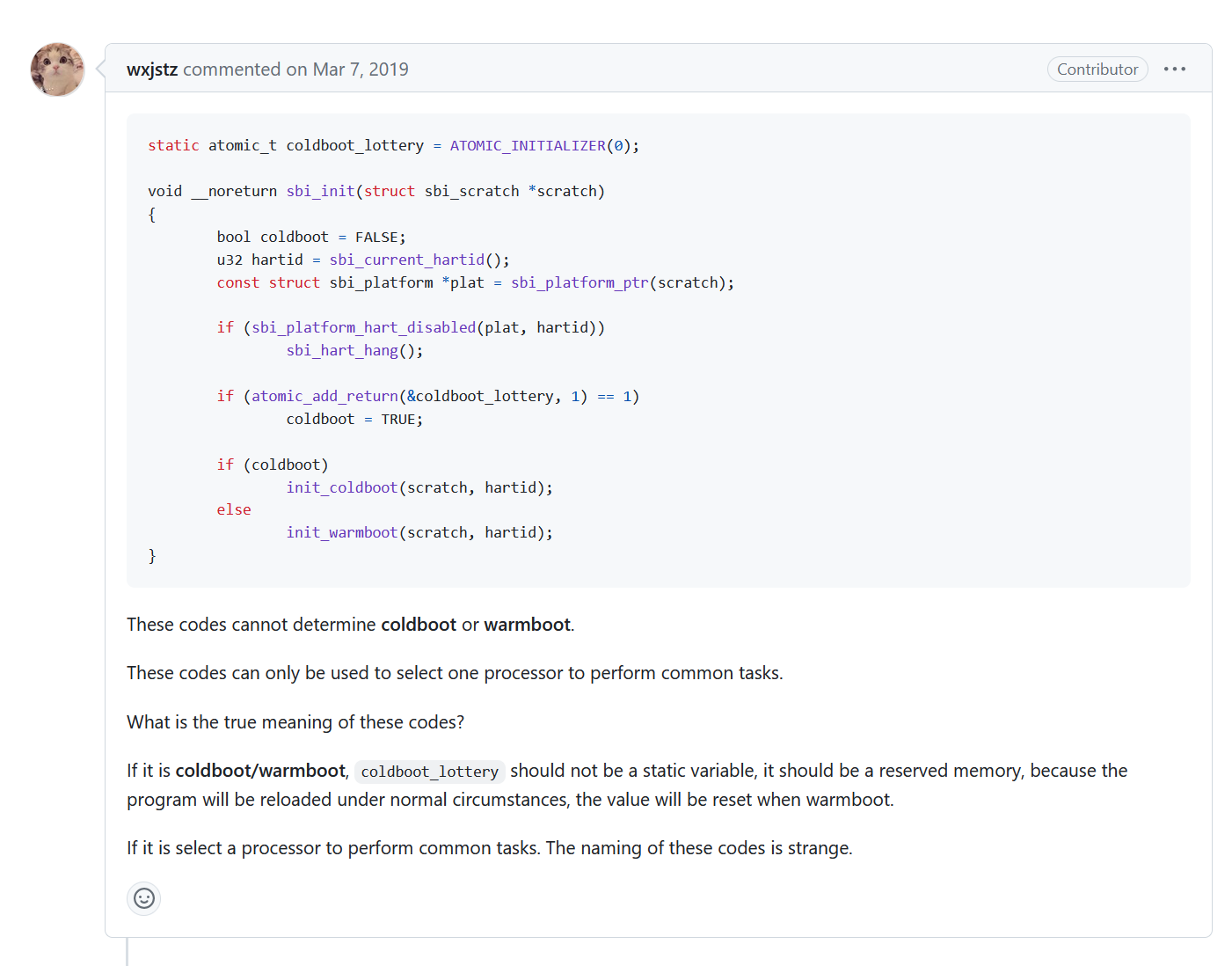Open the wxjstz username profile link

152,70
